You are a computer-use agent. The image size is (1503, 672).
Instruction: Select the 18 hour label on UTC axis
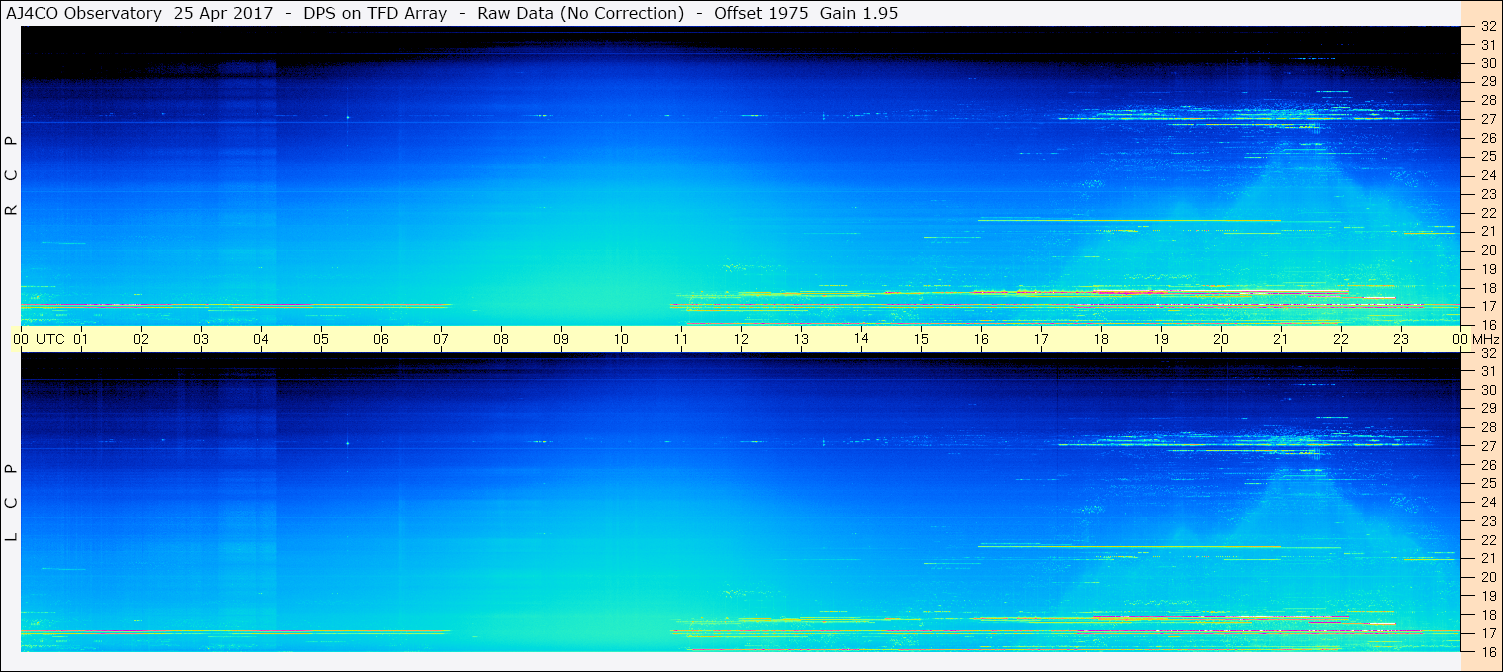point(1101,339)
